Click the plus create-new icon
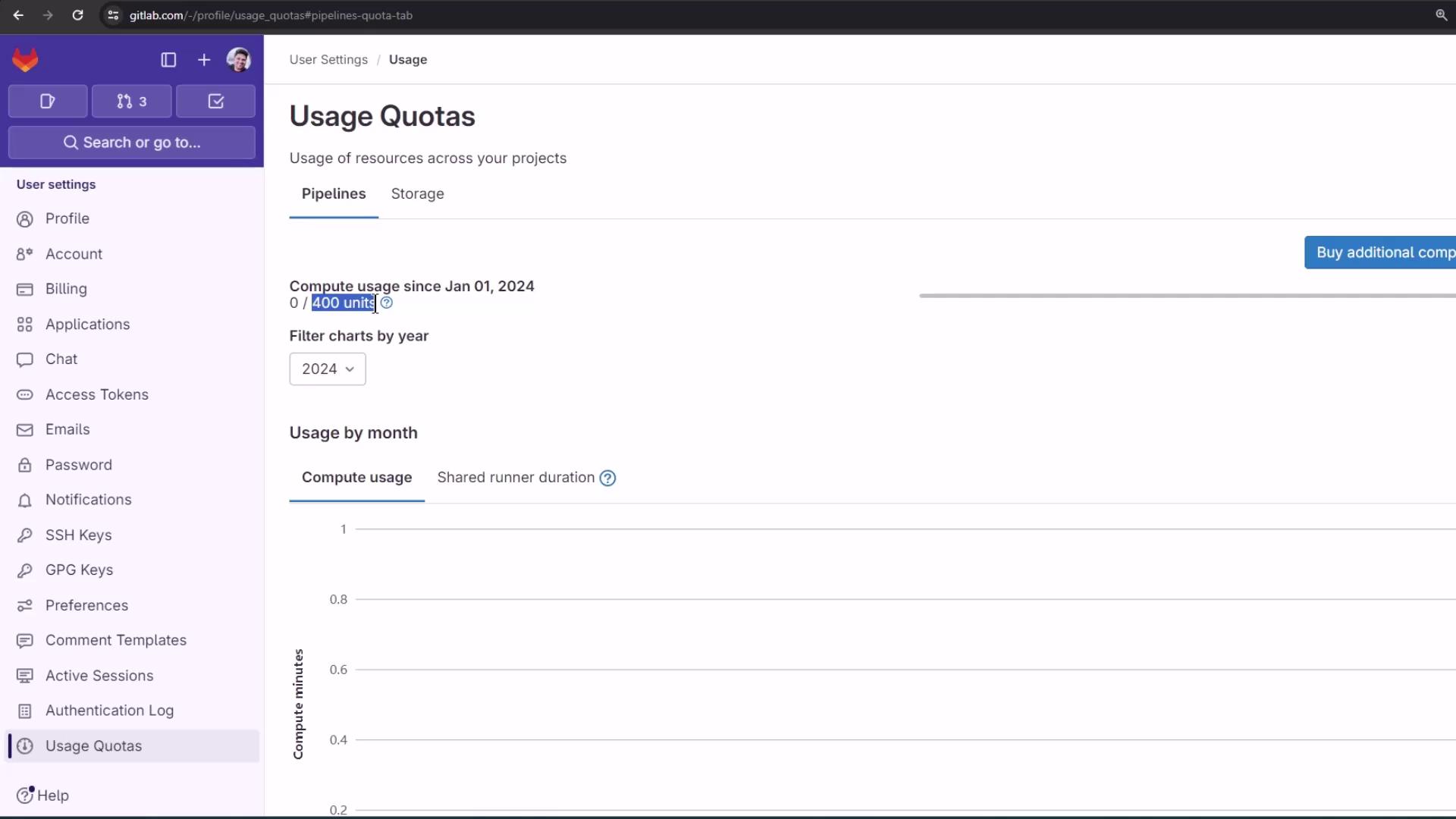The width and height of the screenshot is (1456, 819). click(204, 60)
